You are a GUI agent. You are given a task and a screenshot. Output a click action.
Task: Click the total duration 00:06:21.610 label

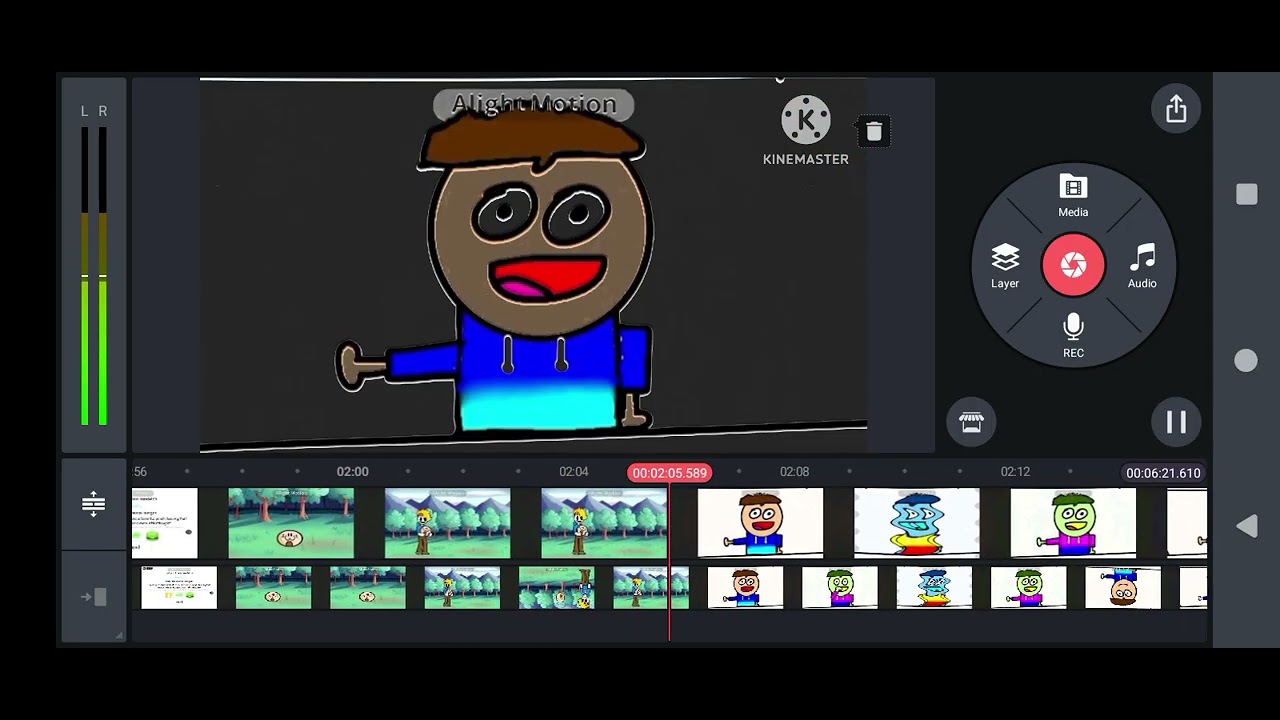coord(1163,473)
